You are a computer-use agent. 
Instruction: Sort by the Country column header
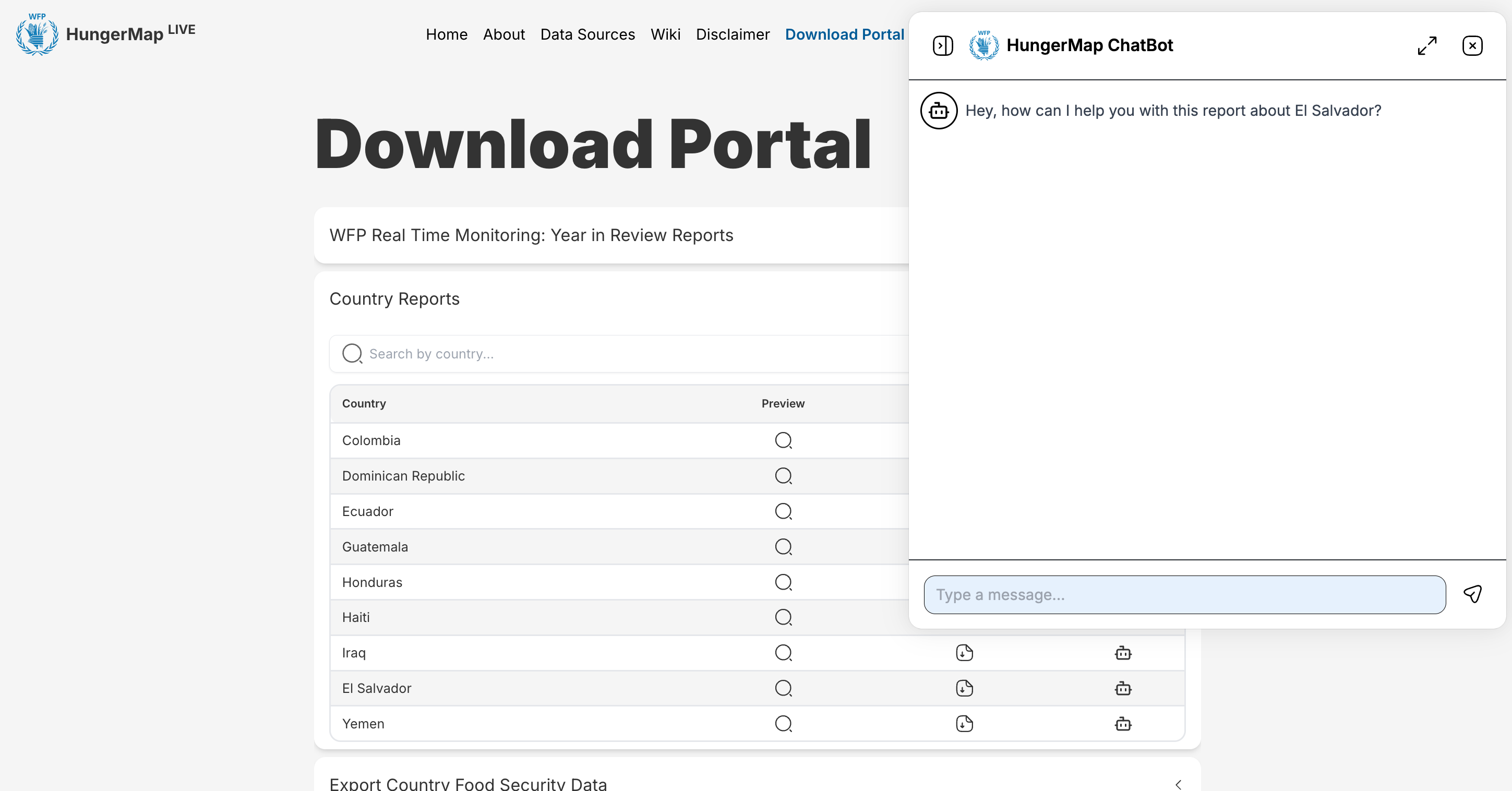pyautogui.click(x=364, y=404)
